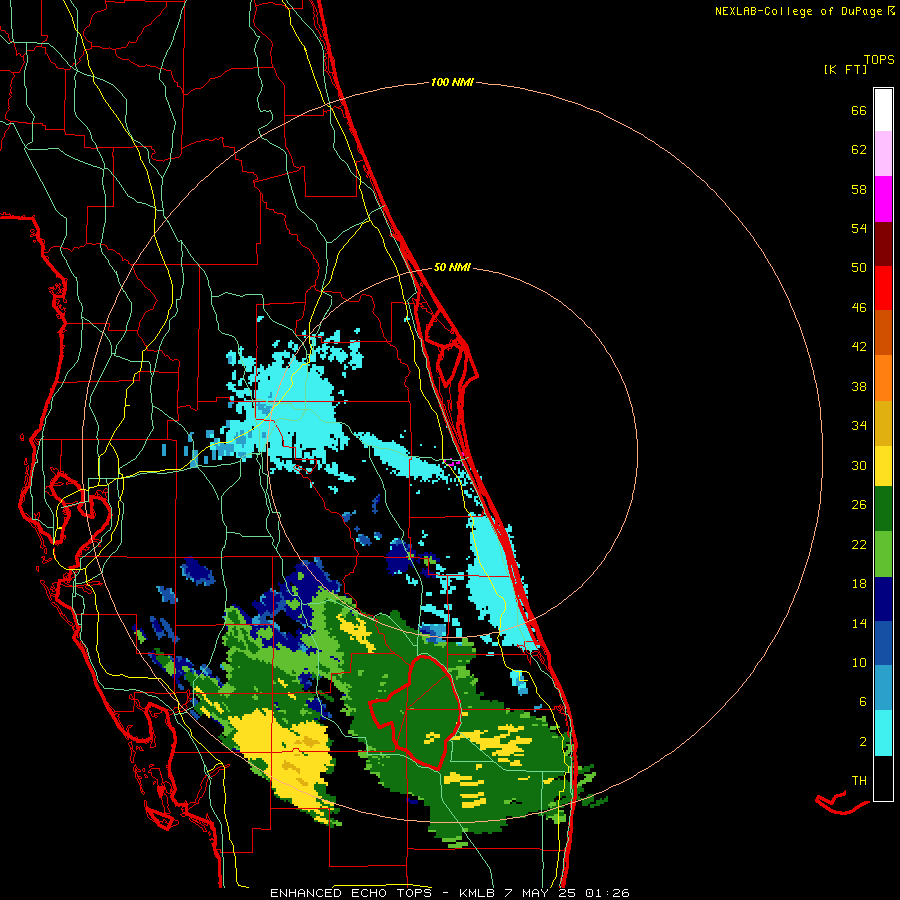900x900 pixels.
Task: Click the legend value 62
Action: click(x=859, y=150)
